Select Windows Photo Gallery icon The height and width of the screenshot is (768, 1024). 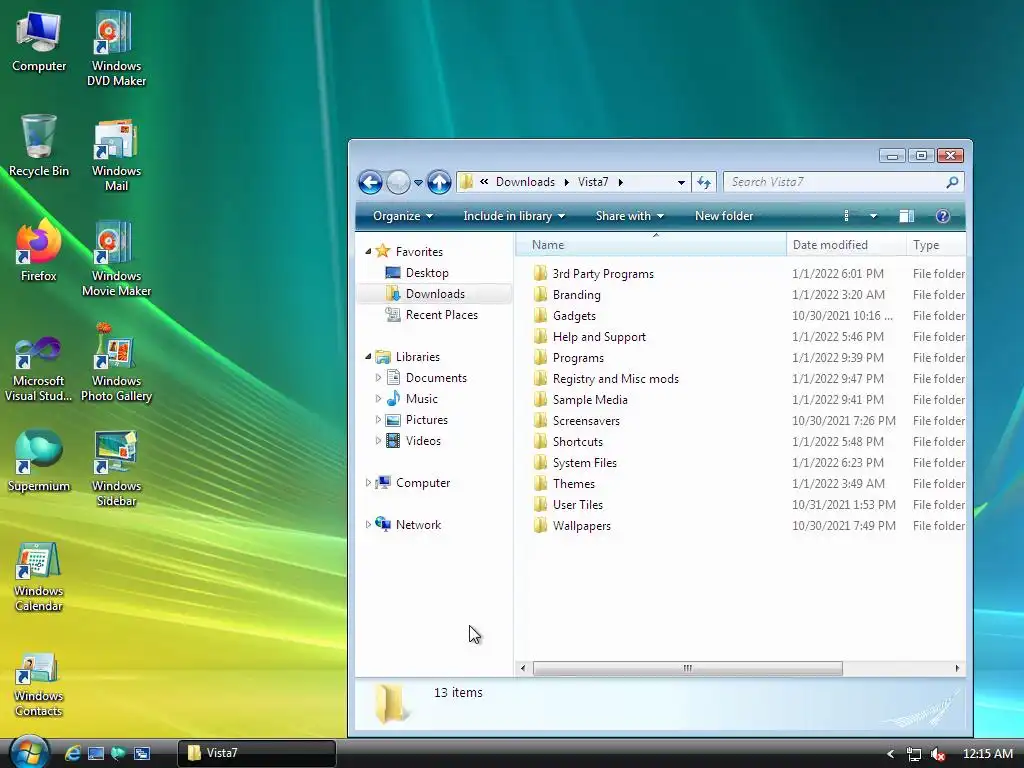click(x=116, y=364)
